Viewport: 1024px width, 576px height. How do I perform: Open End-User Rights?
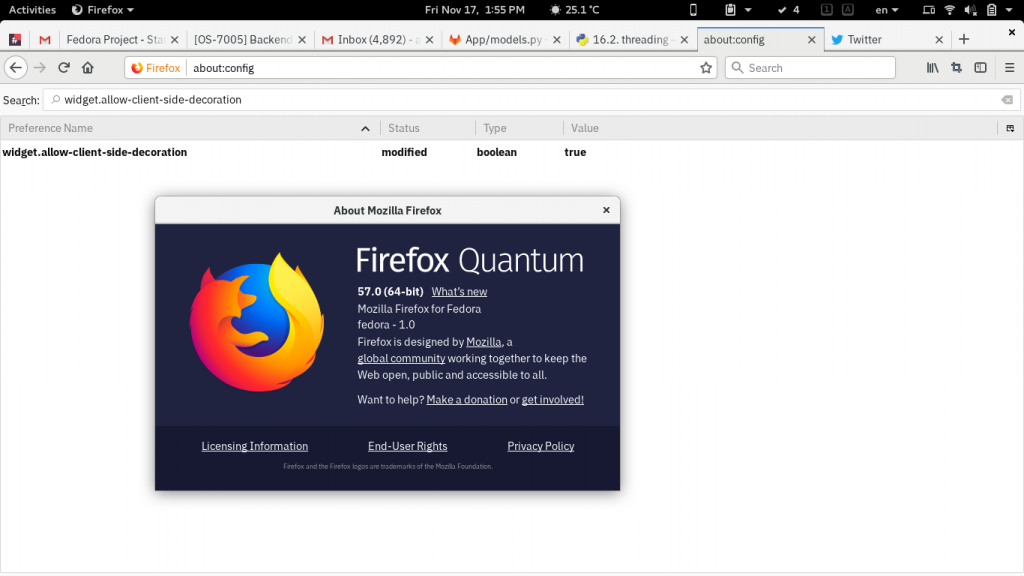[408, 446]
